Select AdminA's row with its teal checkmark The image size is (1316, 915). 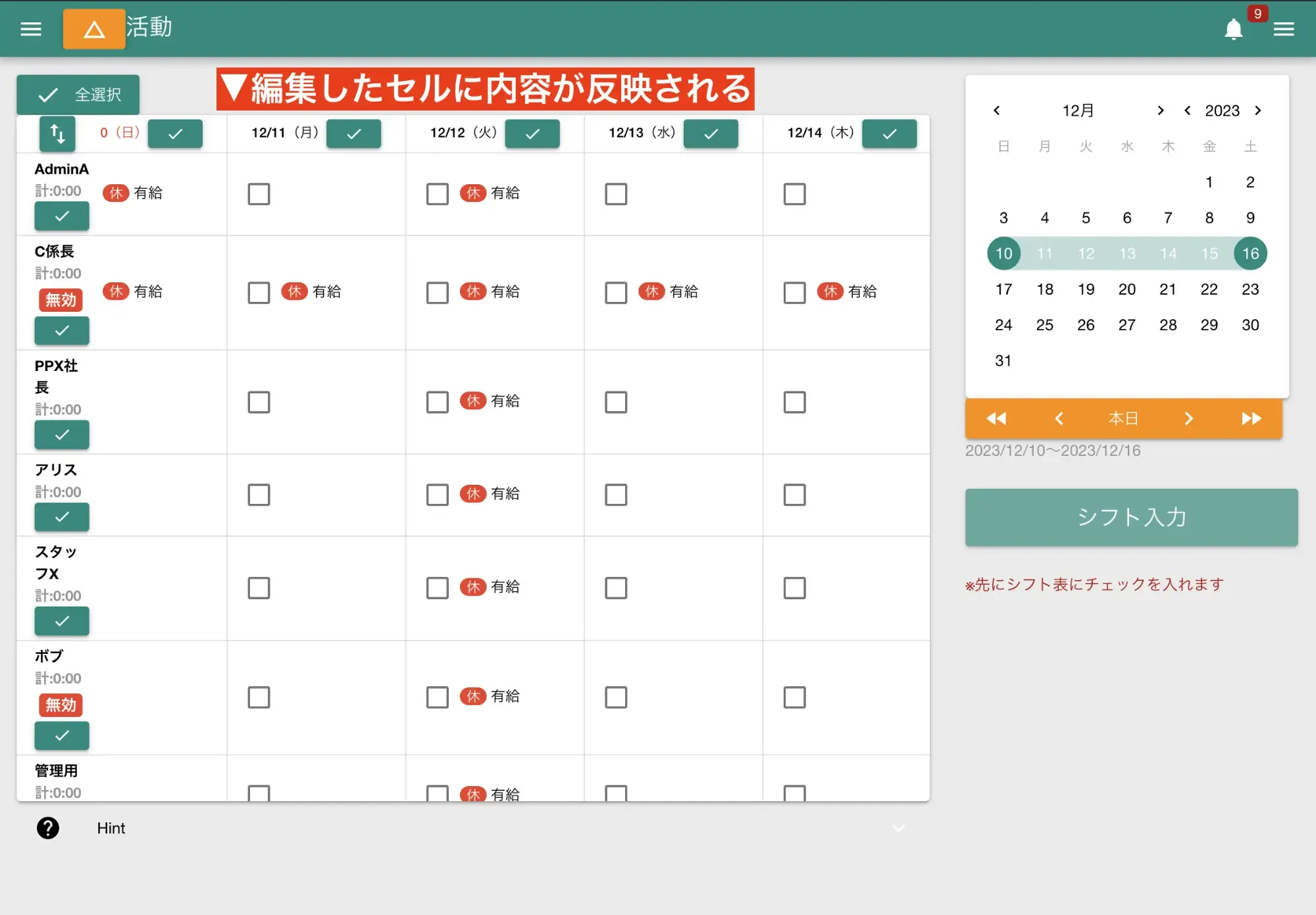tap(61, 216)
